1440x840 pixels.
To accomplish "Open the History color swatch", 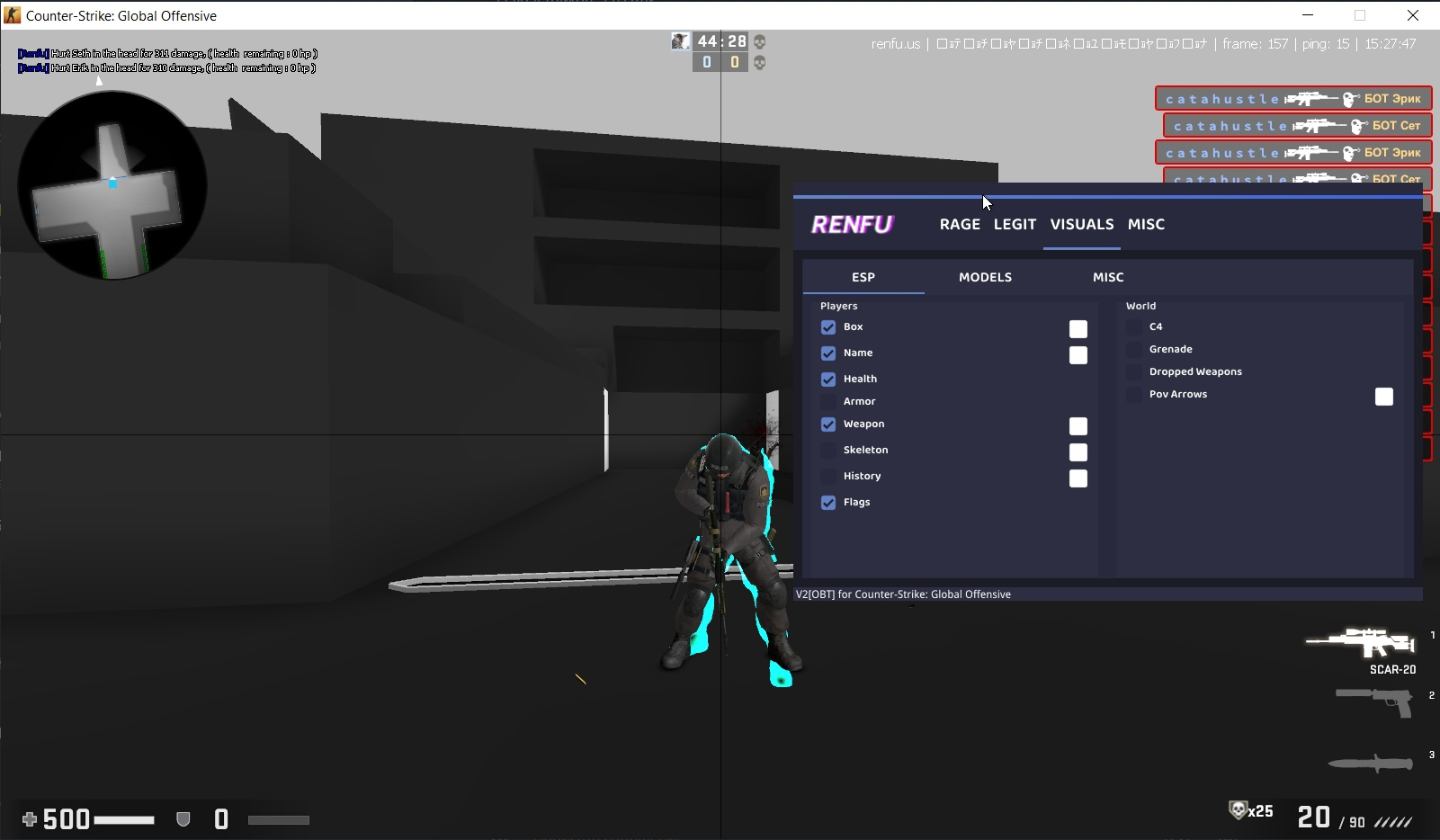I will [1078, 478].
